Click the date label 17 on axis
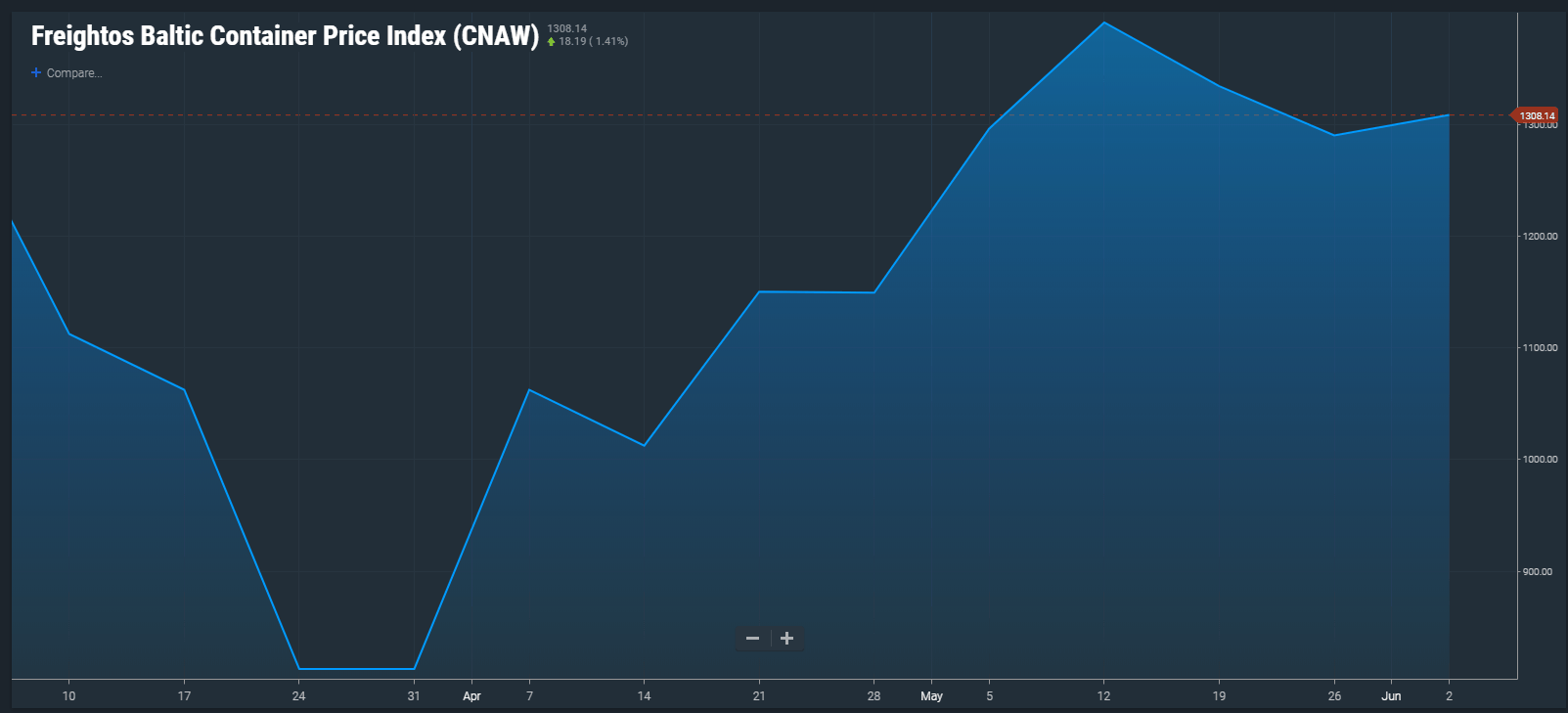The height and width of the screenshot is (713, 1568). [x=184, y=696]
